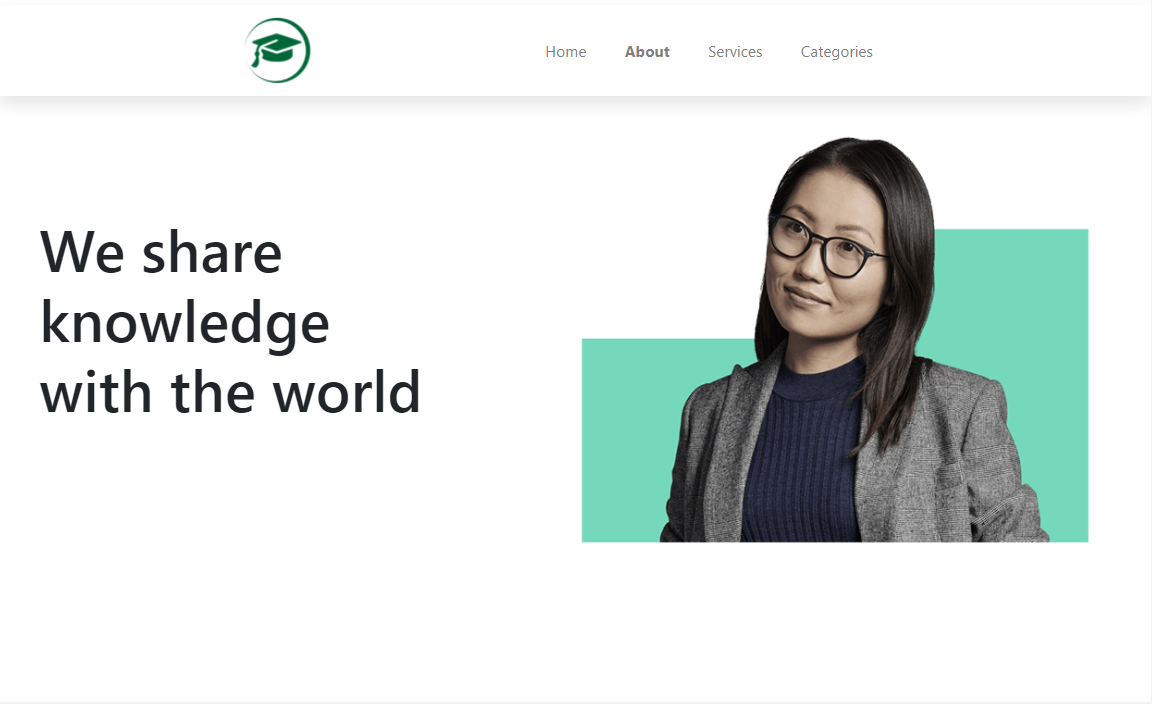Click the graduation cap logo
Image resolution: width=1152 pixels, height=704 pixels.
coord(277,51)
